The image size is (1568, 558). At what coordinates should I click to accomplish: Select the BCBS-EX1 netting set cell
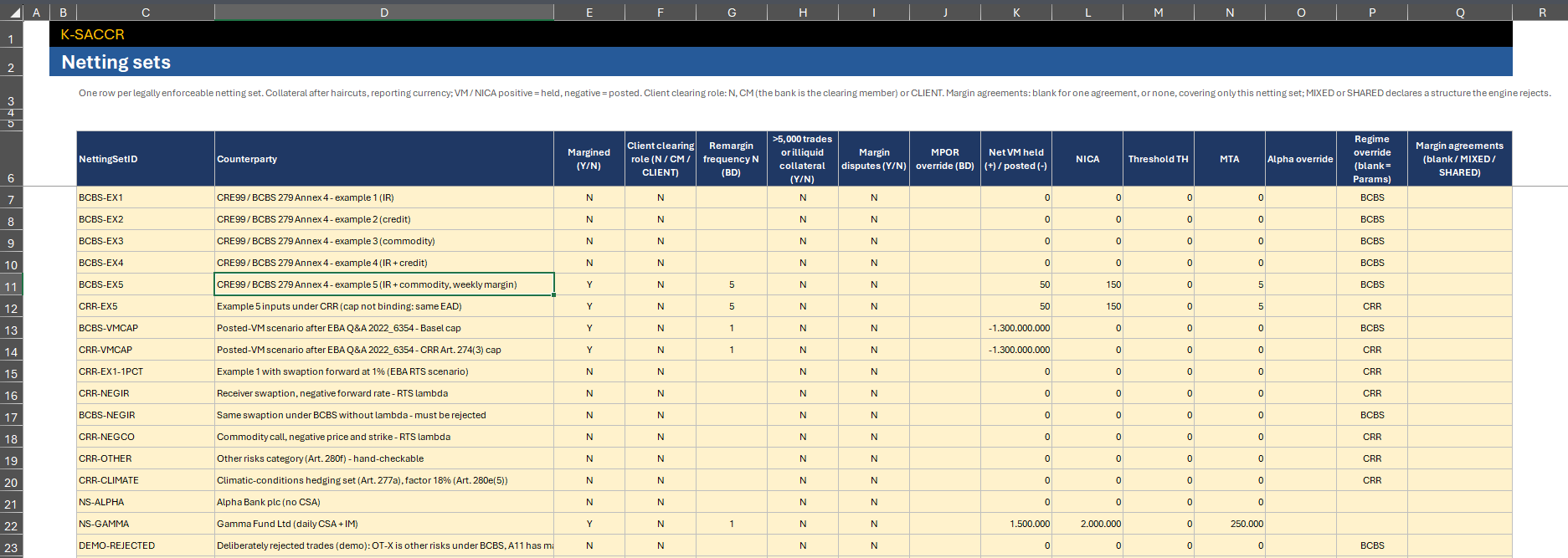click(x=146, y=197)
